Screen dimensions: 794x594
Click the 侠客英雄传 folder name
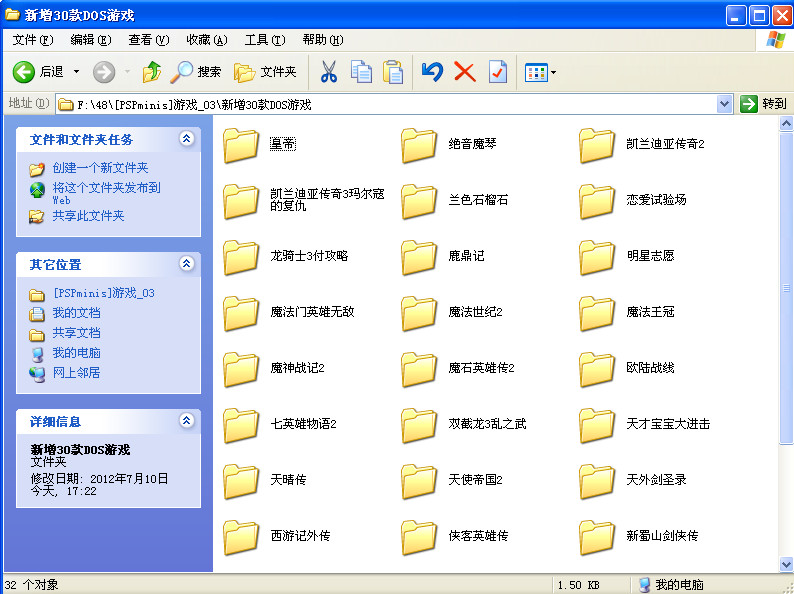(478, 536)
